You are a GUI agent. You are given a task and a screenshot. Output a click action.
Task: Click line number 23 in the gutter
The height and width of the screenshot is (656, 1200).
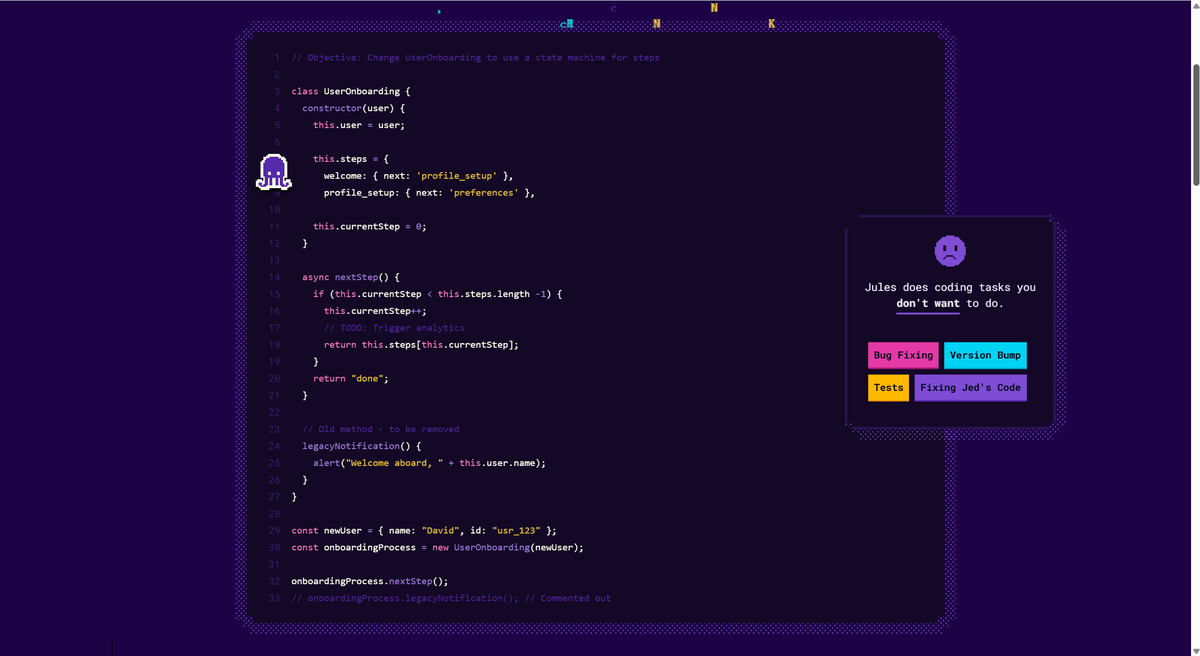274,429
